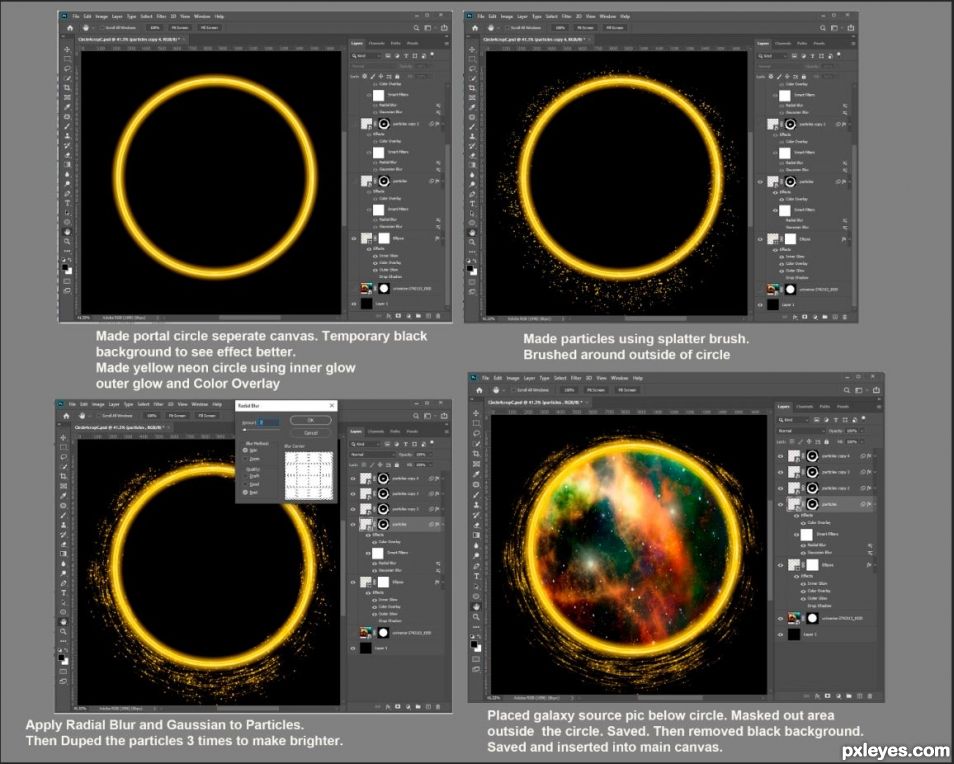Select the Crop tool in galaxy portal window

click(x=476, y=454)
